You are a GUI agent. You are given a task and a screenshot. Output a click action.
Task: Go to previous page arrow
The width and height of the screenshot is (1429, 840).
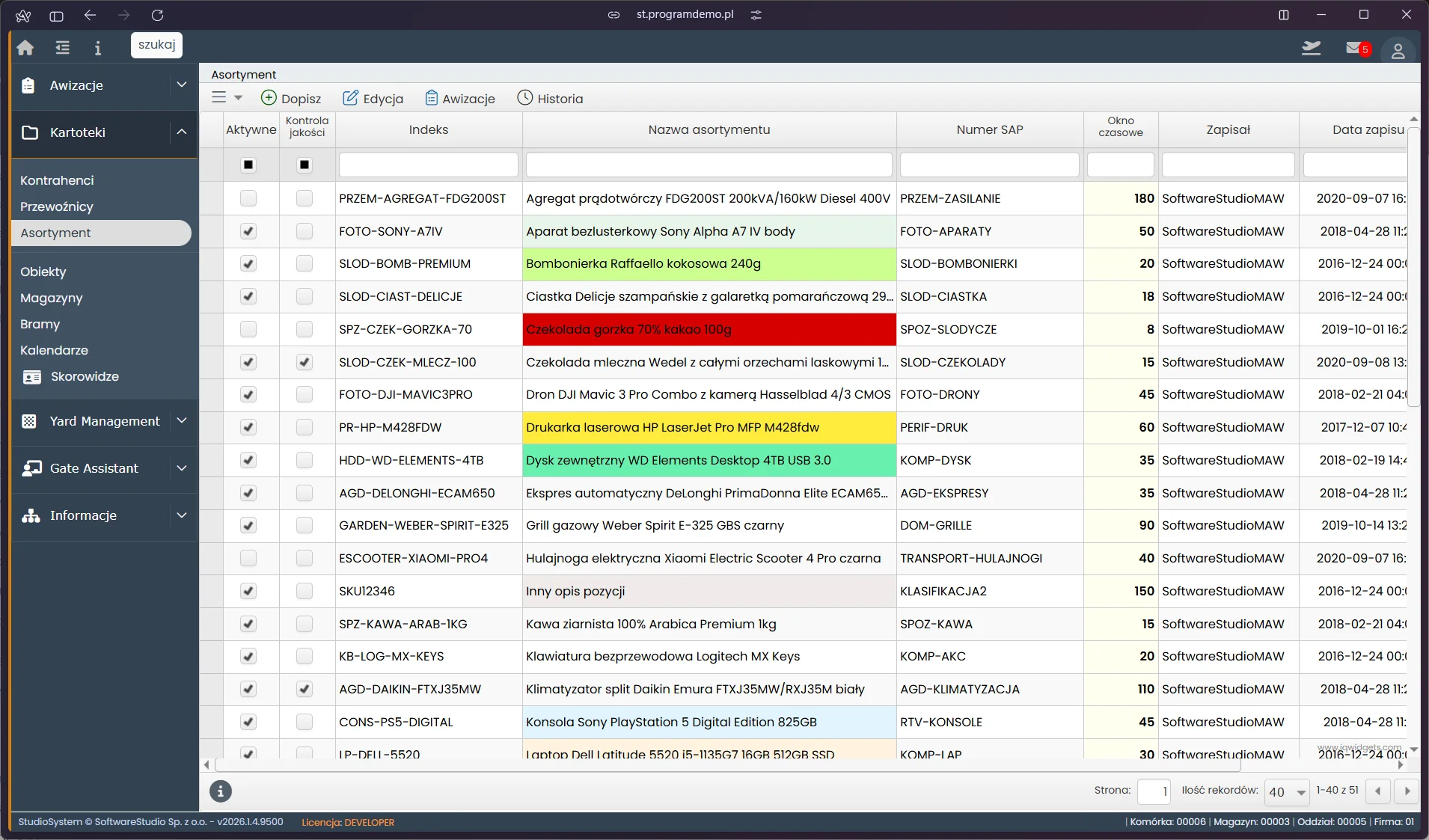point(1378,791)
